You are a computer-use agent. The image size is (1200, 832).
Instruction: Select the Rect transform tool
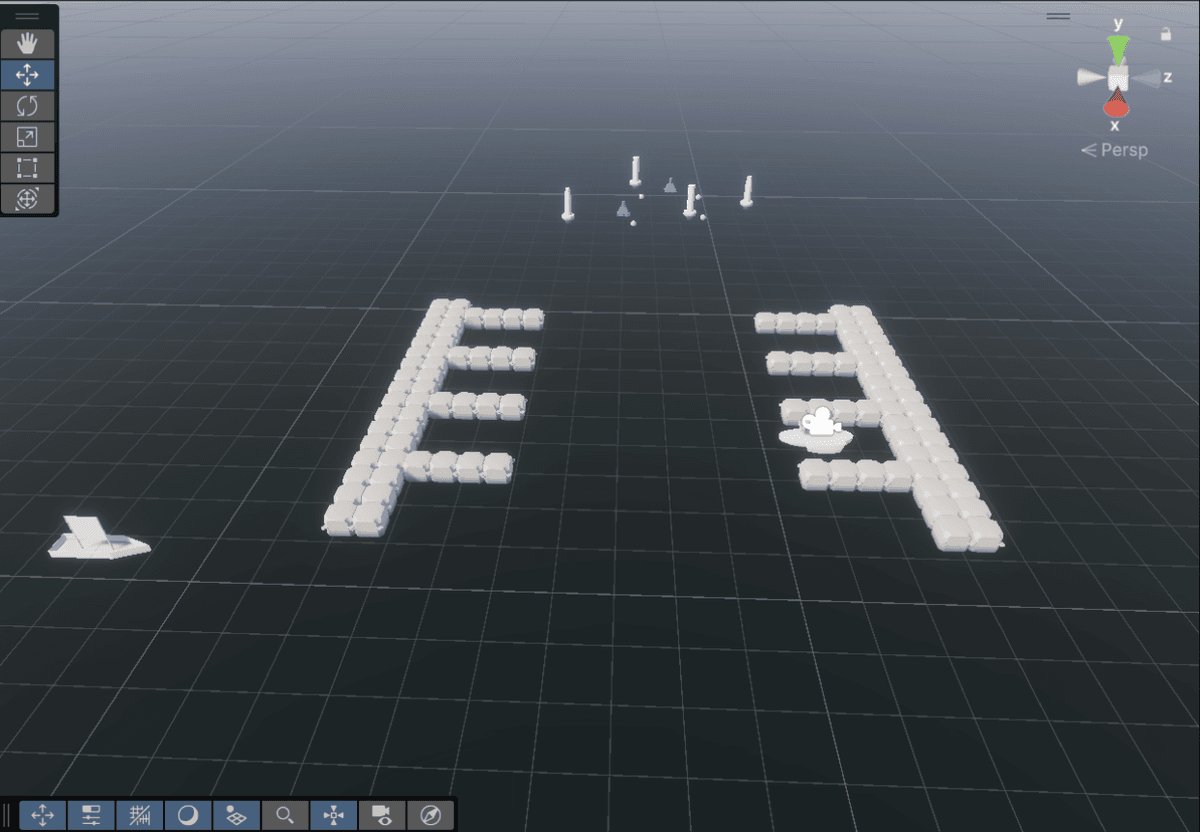(28, 168)
